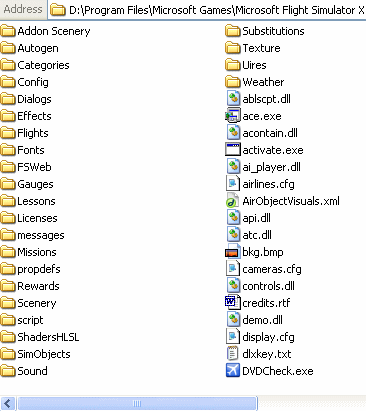Viewport: 366px width, 411px height.
Task: Click the Weather folder icon
Action: [233, 82]
